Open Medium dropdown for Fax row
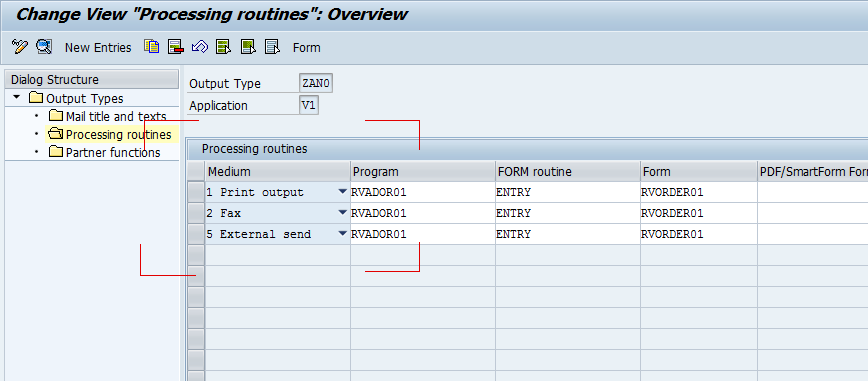 (342, 213)
